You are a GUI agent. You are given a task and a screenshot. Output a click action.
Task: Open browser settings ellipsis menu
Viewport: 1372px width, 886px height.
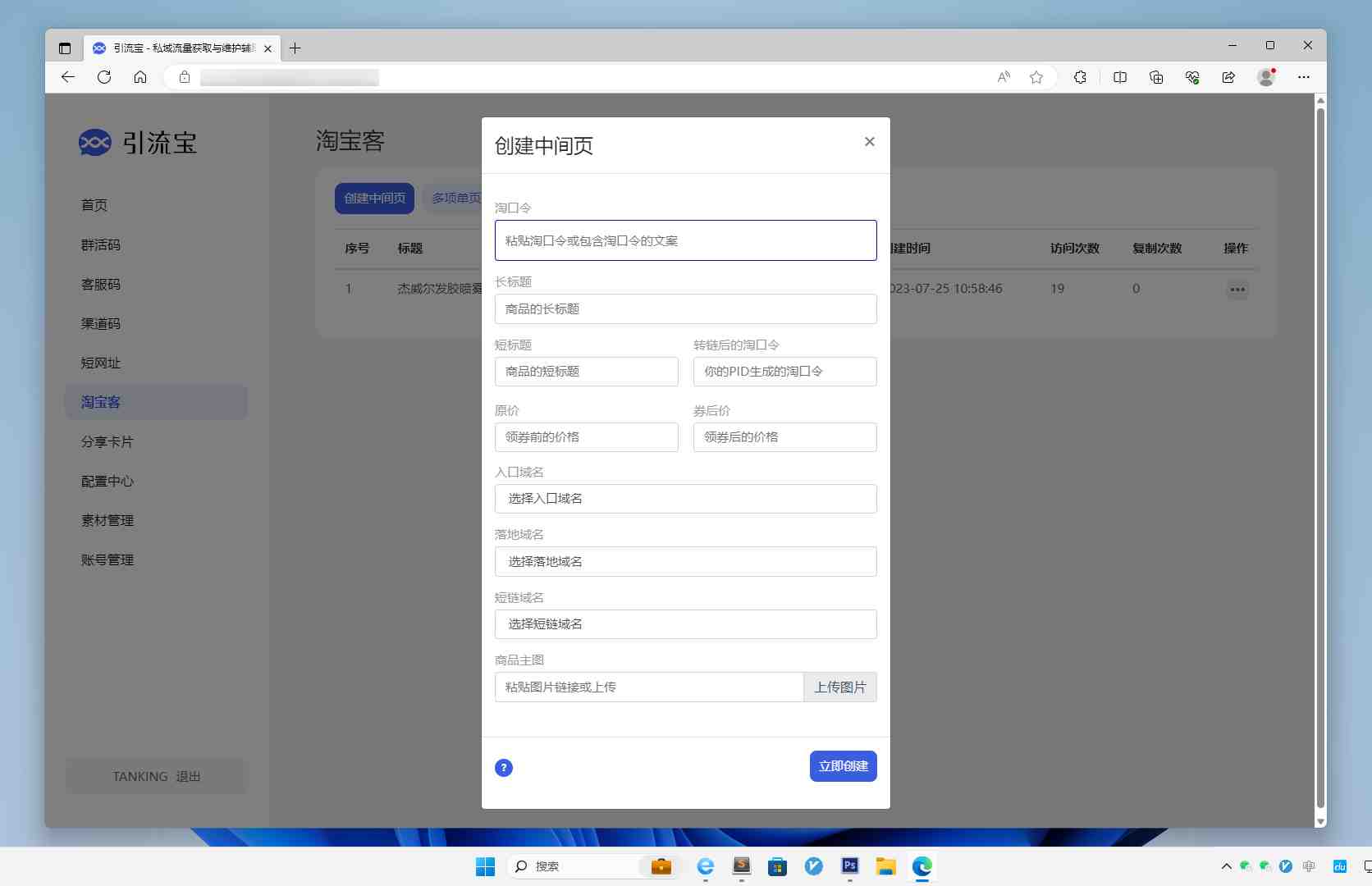pos(1303,77)
